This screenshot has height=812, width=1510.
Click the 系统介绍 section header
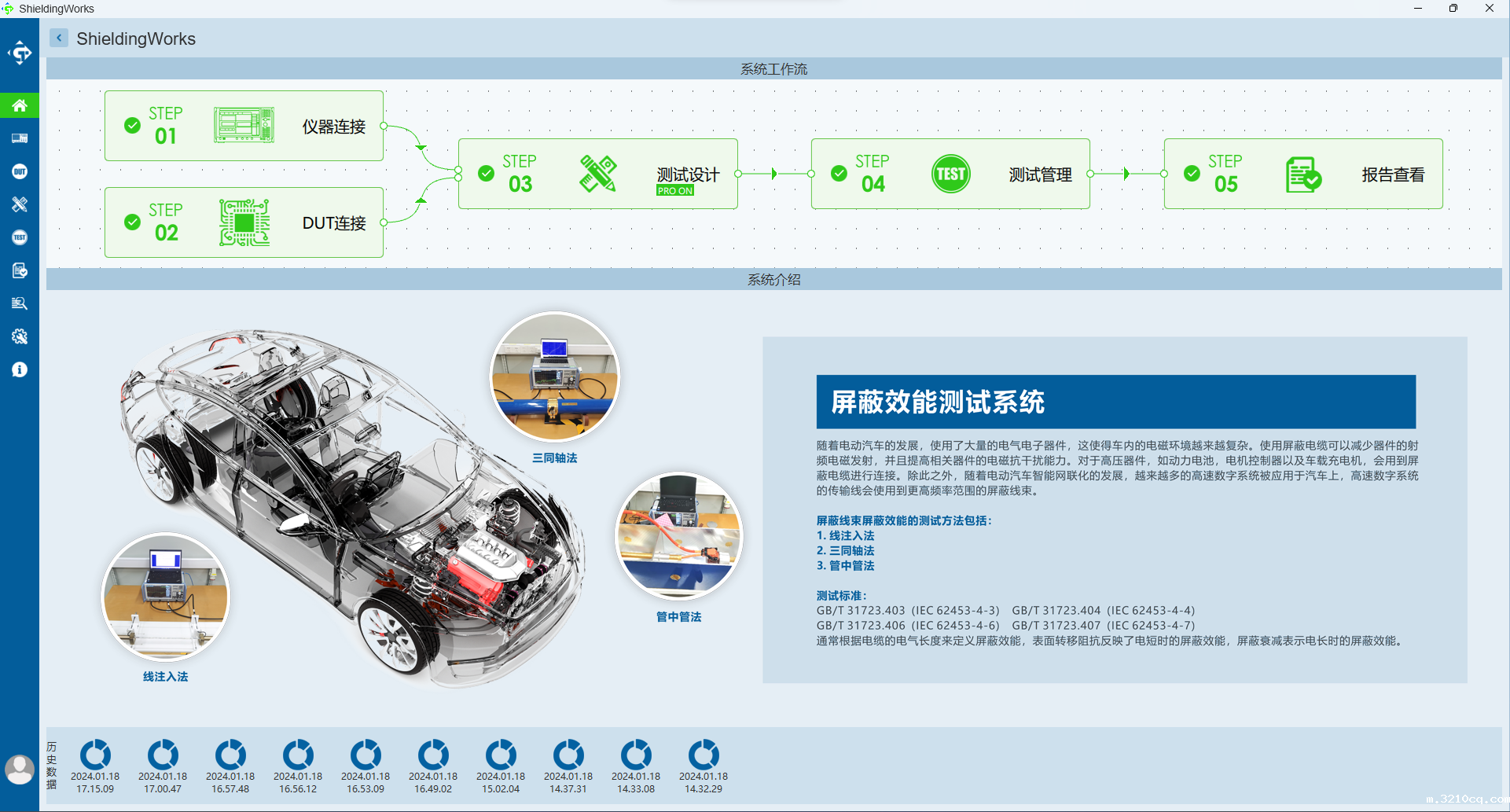click(774, 279)
